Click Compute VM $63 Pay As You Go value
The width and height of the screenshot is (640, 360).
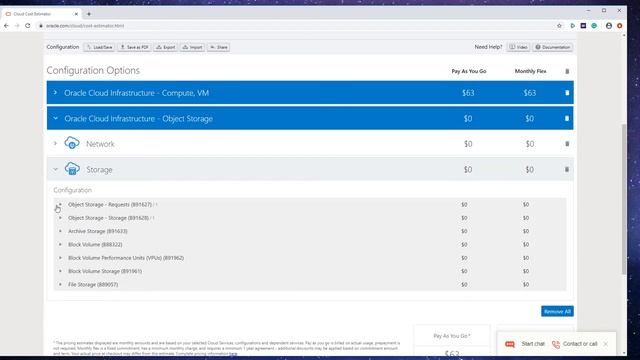(468, 93)
